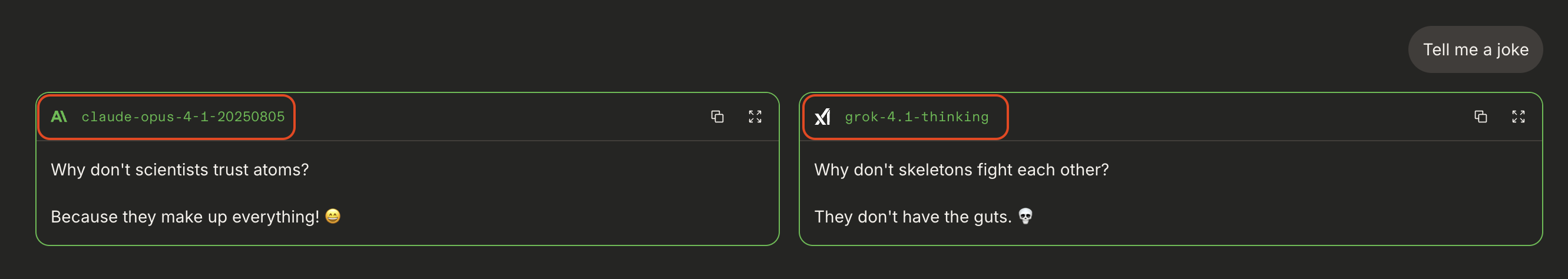Click the xAI Grok logo icon
This screenshot has width=1568, height=279.
point(822,116)
